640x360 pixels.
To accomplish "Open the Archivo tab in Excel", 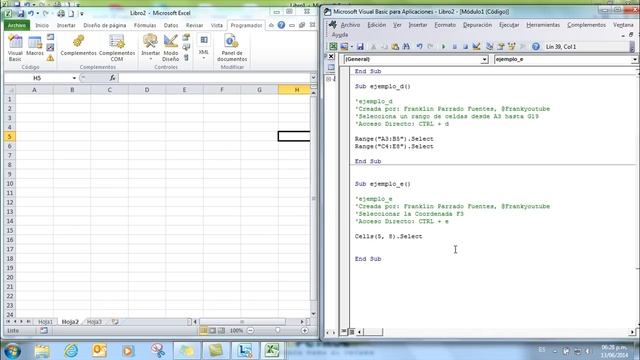I will (17, 25).
